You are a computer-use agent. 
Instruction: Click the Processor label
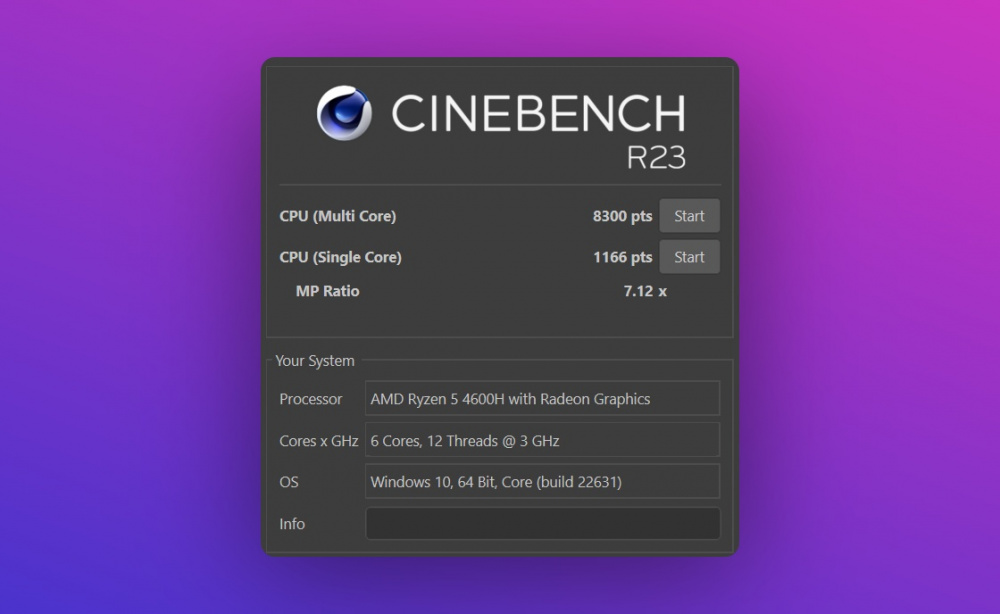click(x=311, y=399)
